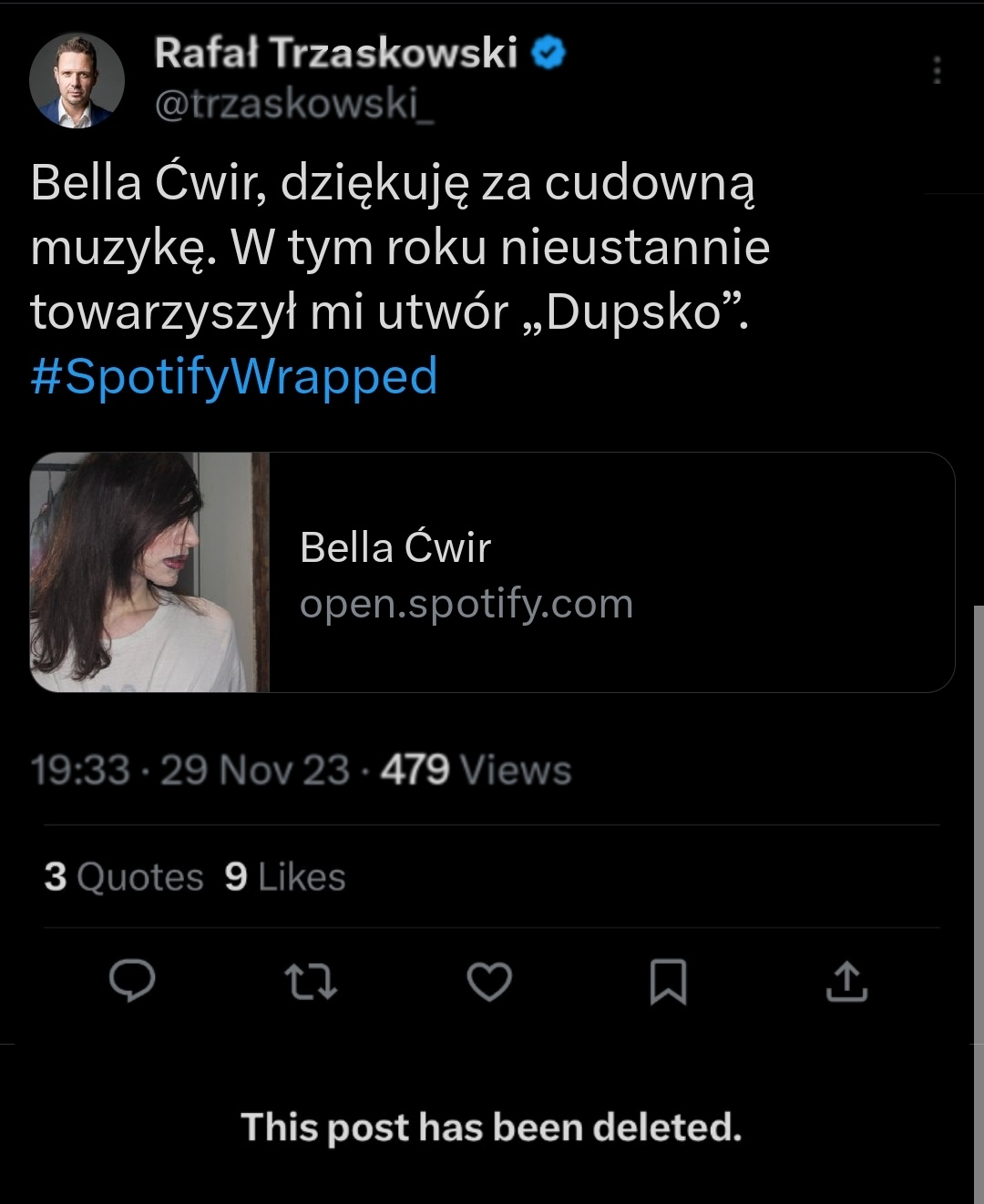Viewport: 984px width, 1204px height.
Task: Tap the repost arrows icon
Action: point(311,981)
